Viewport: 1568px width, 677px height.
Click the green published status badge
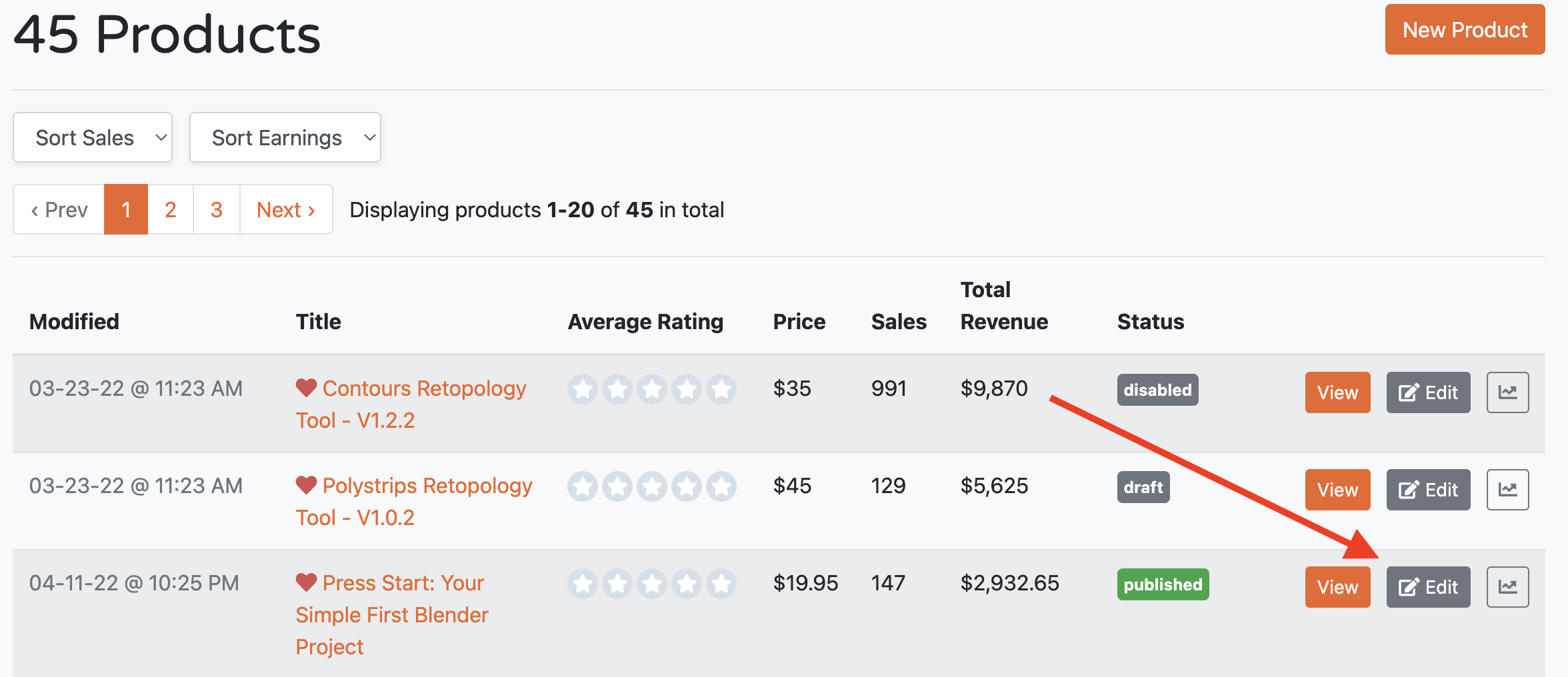[x=1163, y=584]
